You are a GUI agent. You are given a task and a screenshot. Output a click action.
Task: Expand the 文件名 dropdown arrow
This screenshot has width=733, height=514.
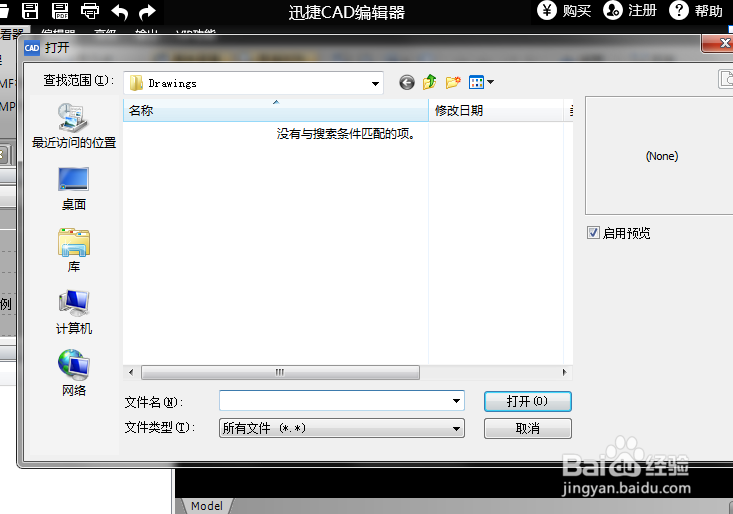[456, 401]
